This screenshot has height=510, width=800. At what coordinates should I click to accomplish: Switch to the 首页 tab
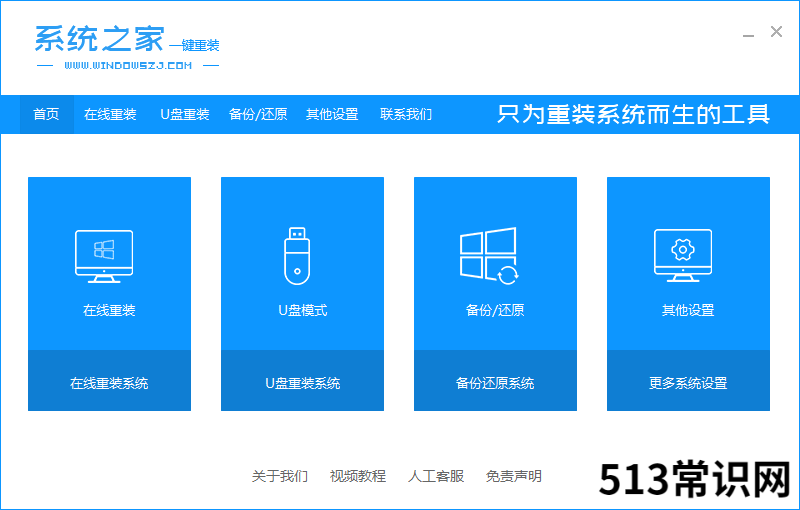(46, 114)
